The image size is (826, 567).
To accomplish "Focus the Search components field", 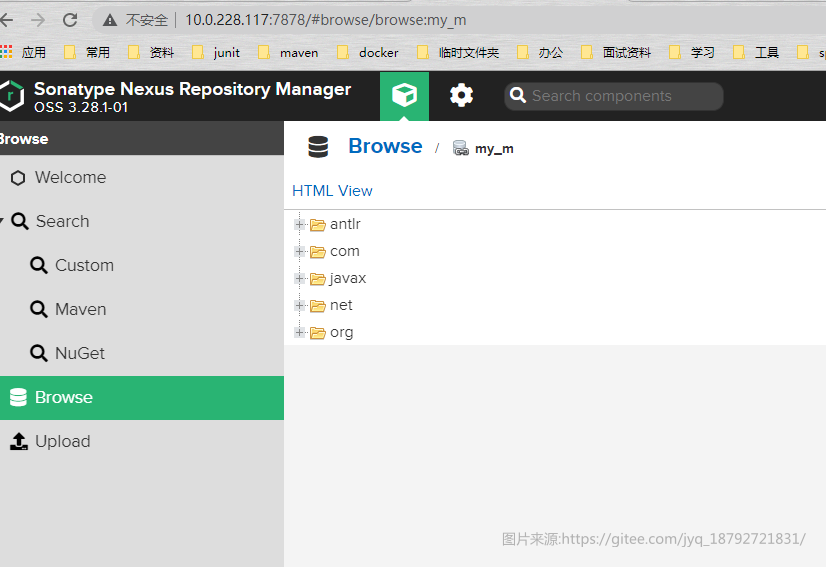I will pos(614,96).
